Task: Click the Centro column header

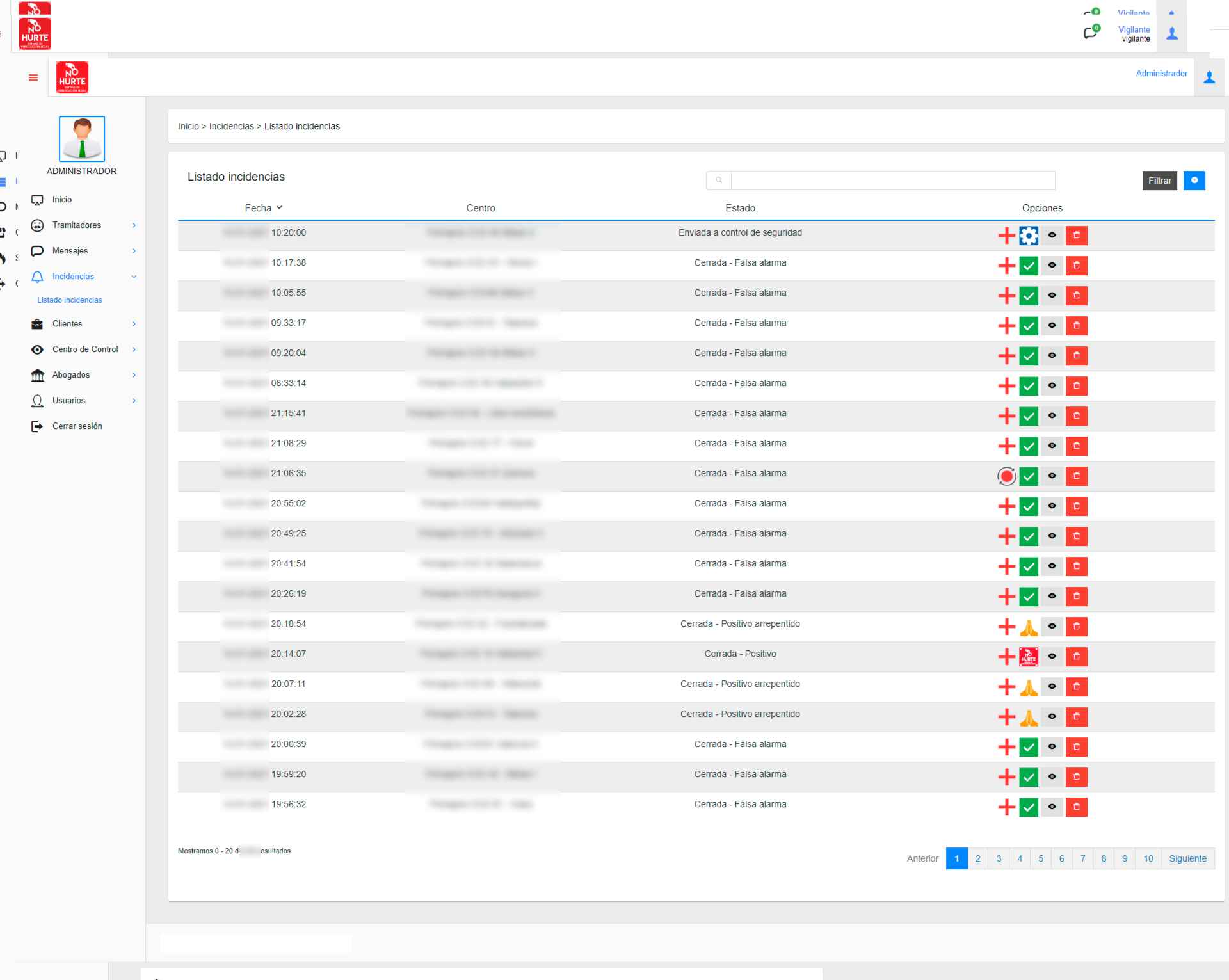Action: click(x=481, y=208)
